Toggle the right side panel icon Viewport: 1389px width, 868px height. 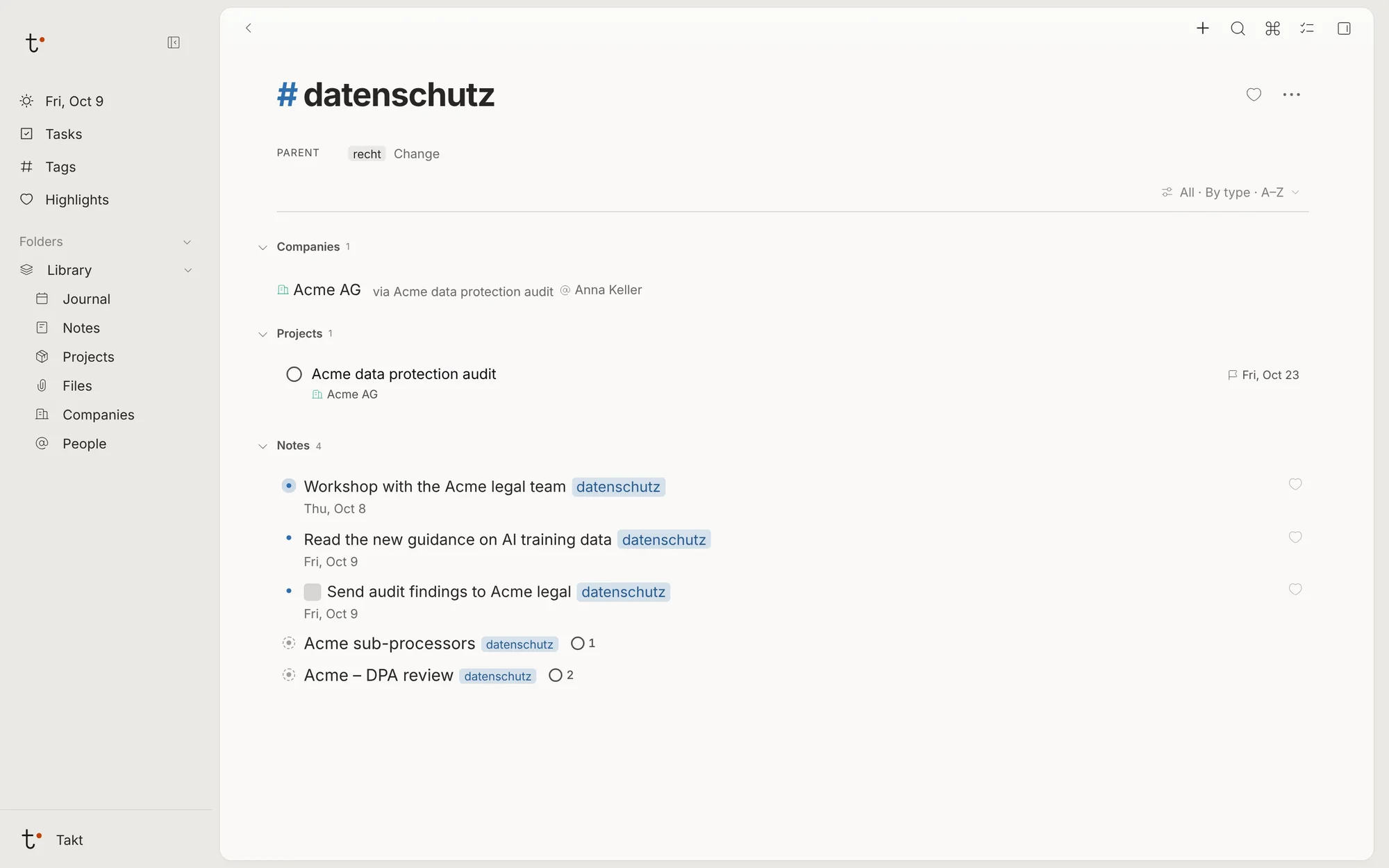1344,28
